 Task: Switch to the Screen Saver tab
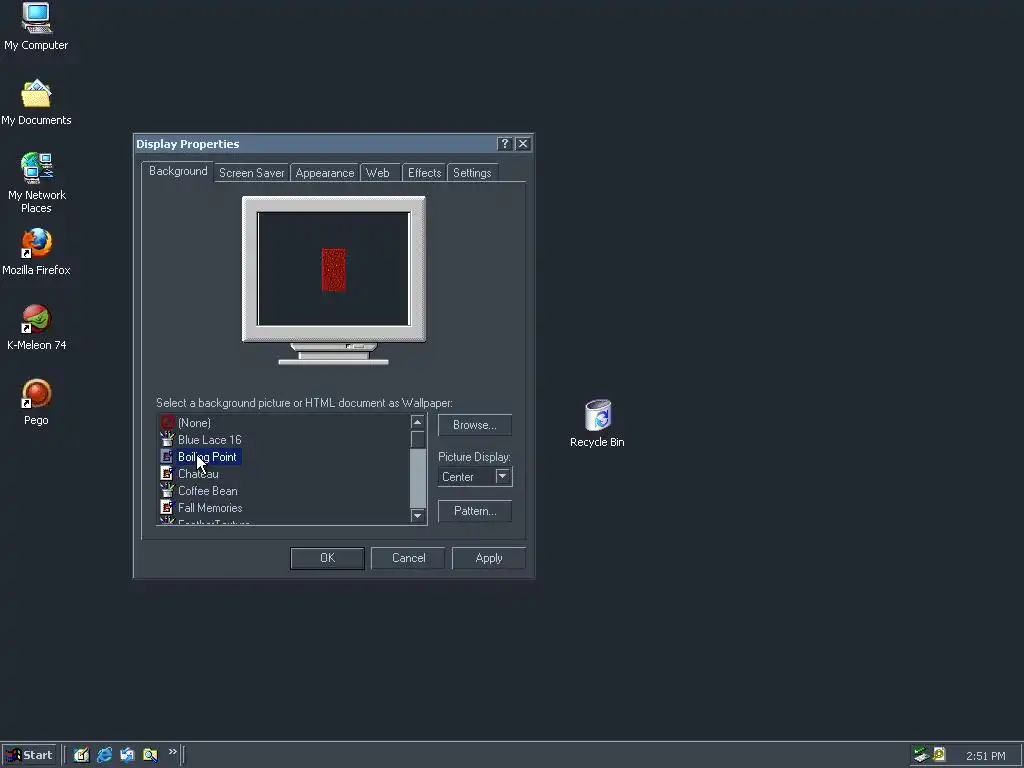coord(251,173)
